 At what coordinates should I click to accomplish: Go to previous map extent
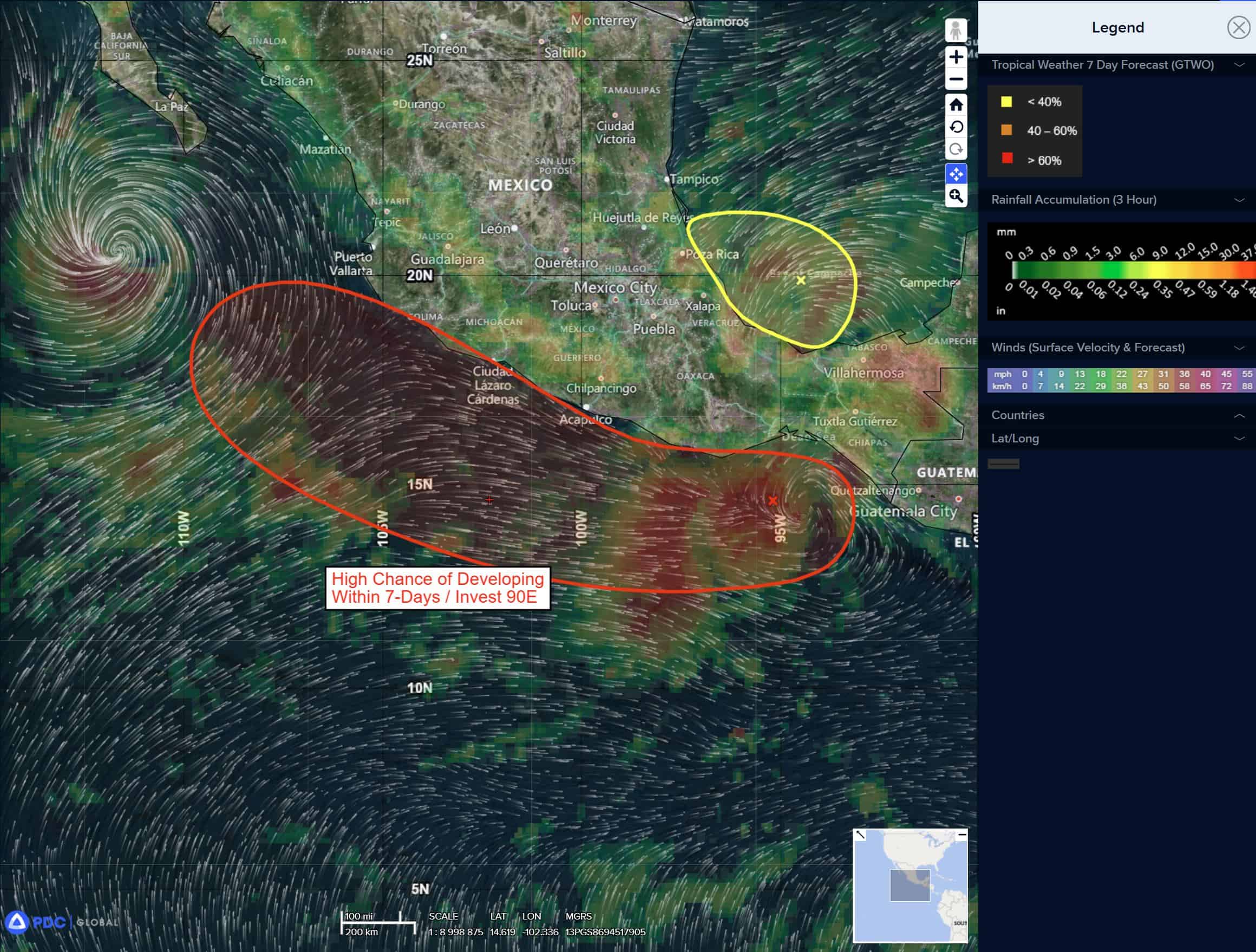click(x=956, y=127)
